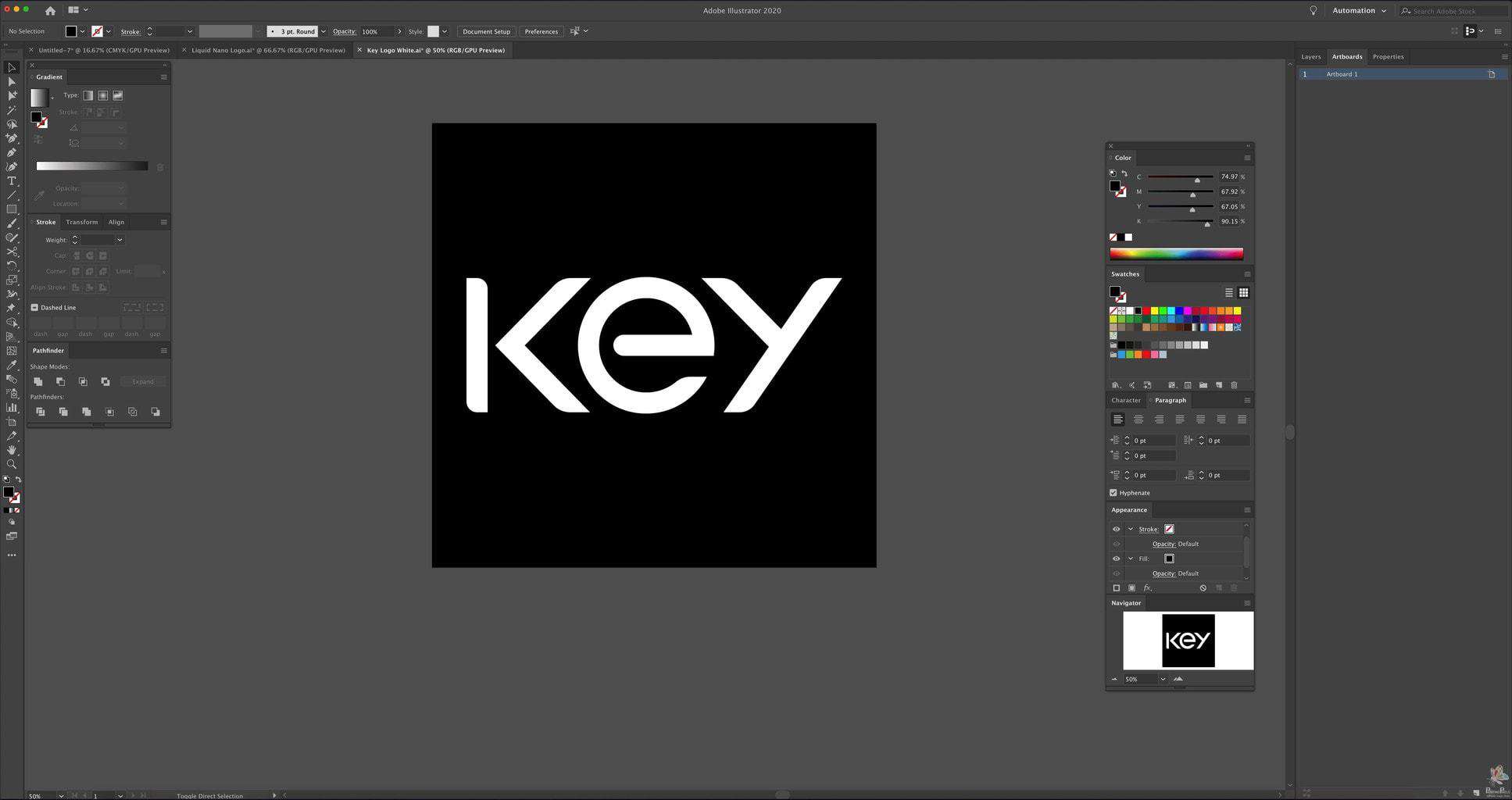Select the Magic Wand tool
Image resolution: width=1512 pixels, height=800 pixels.
tap(12, 110)
